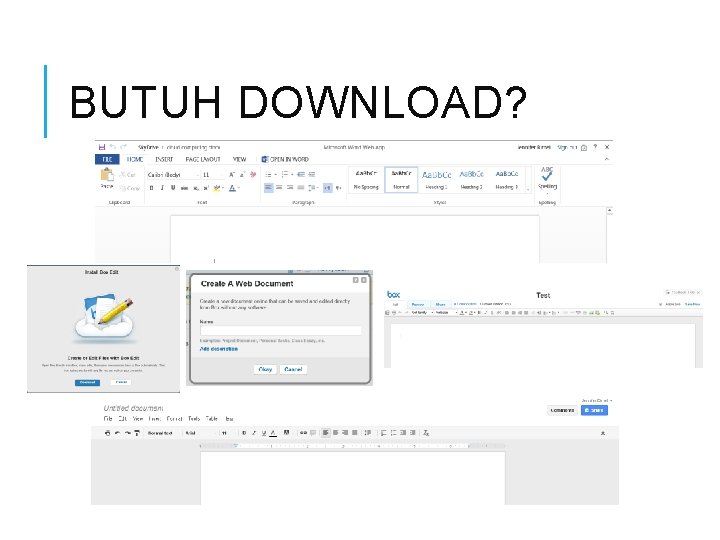Open text highlight color in Word ribbon
The width and height of the screenshot is (720, 540).
click(217, 188)
